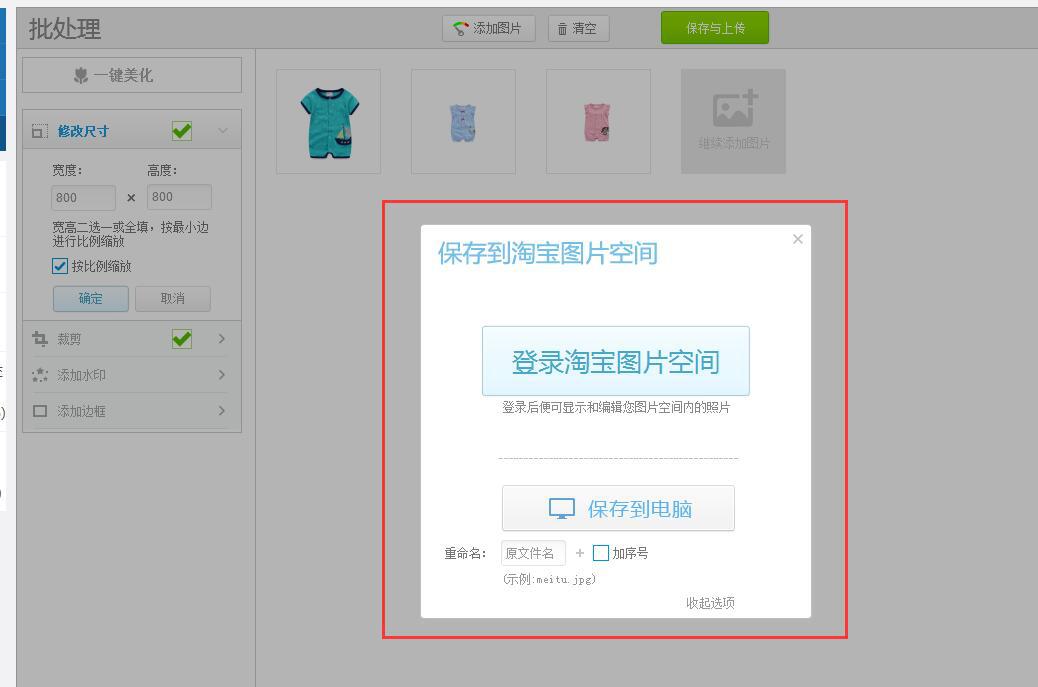Click the 继续添加图片 tile

[733, 122]
